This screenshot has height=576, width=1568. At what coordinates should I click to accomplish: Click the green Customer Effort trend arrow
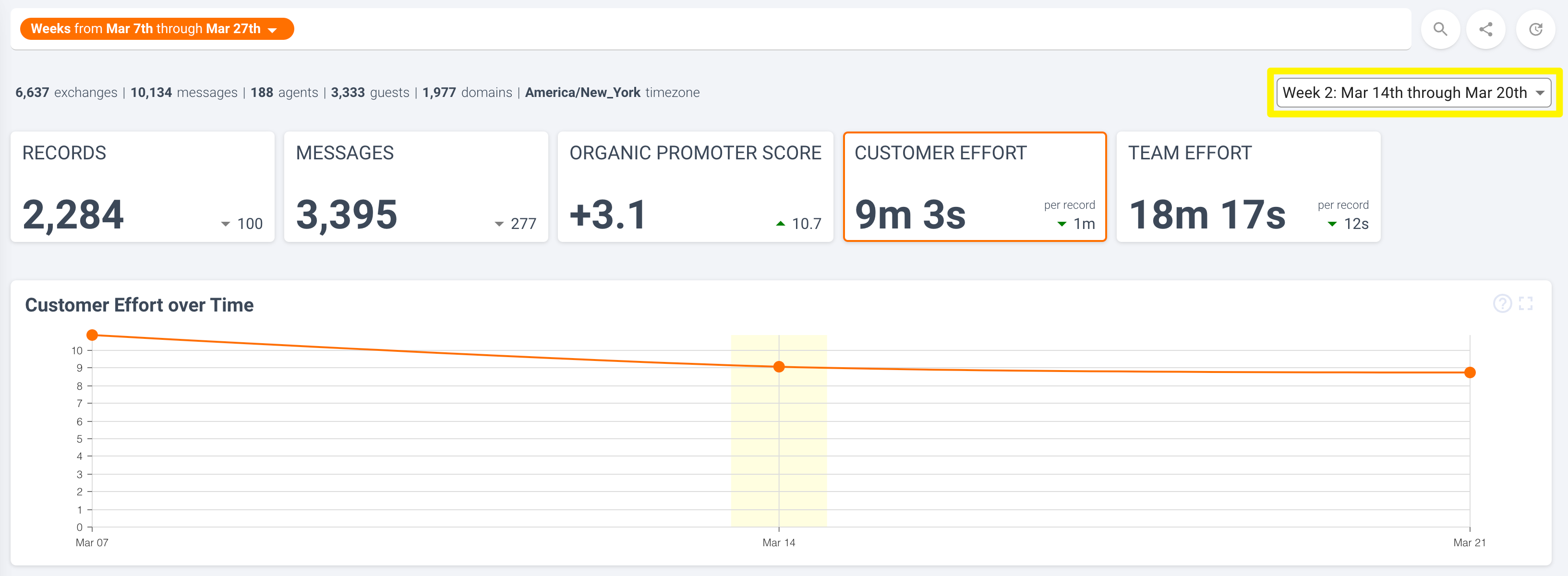[1061, 224]
